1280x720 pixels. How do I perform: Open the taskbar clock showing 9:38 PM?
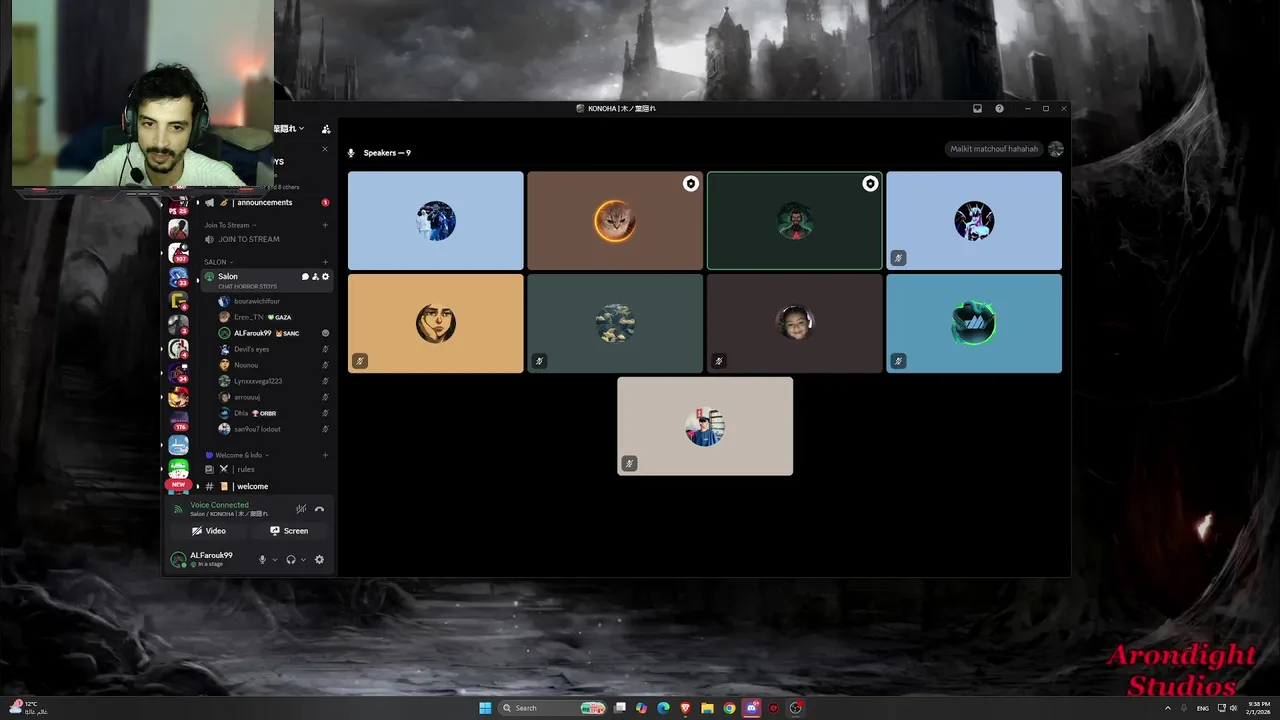[1259, 708]
